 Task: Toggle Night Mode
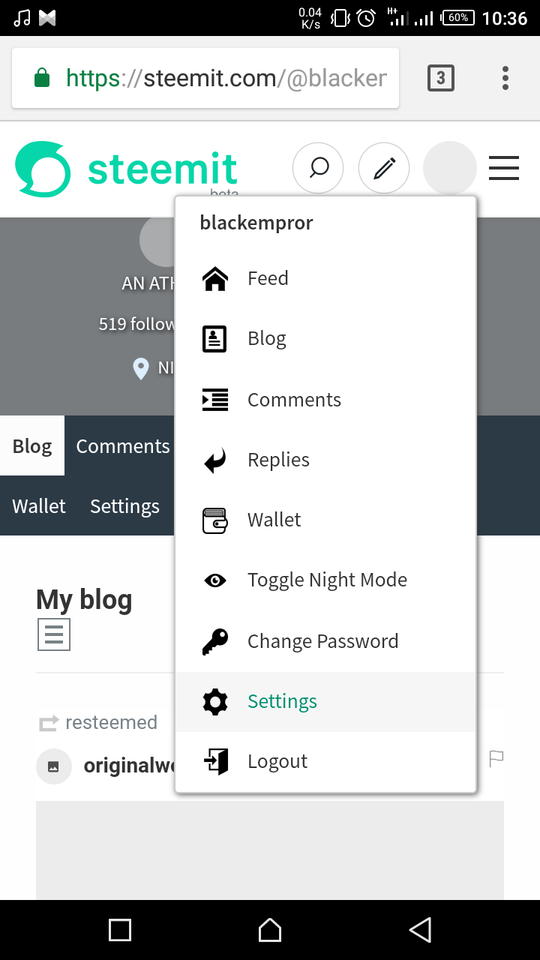pos(326,580)
